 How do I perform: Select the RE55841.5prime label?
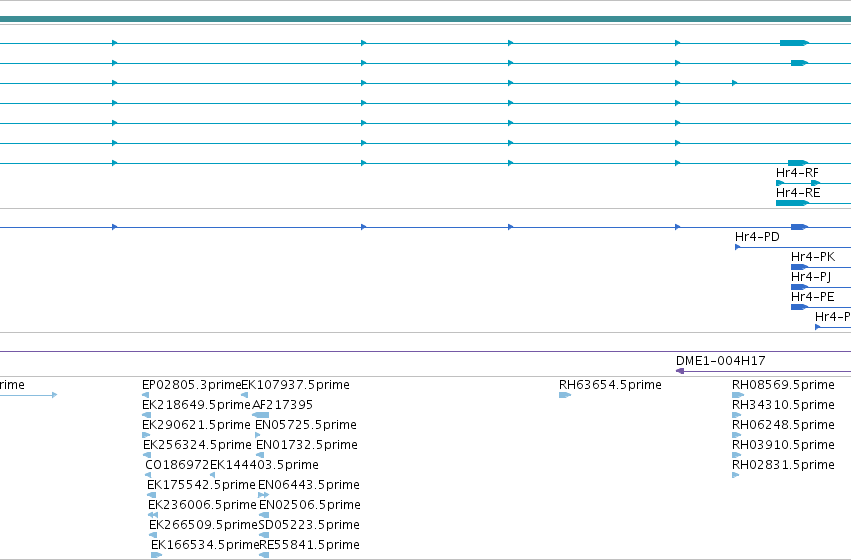pyautogui.click(x=309, y=545)
